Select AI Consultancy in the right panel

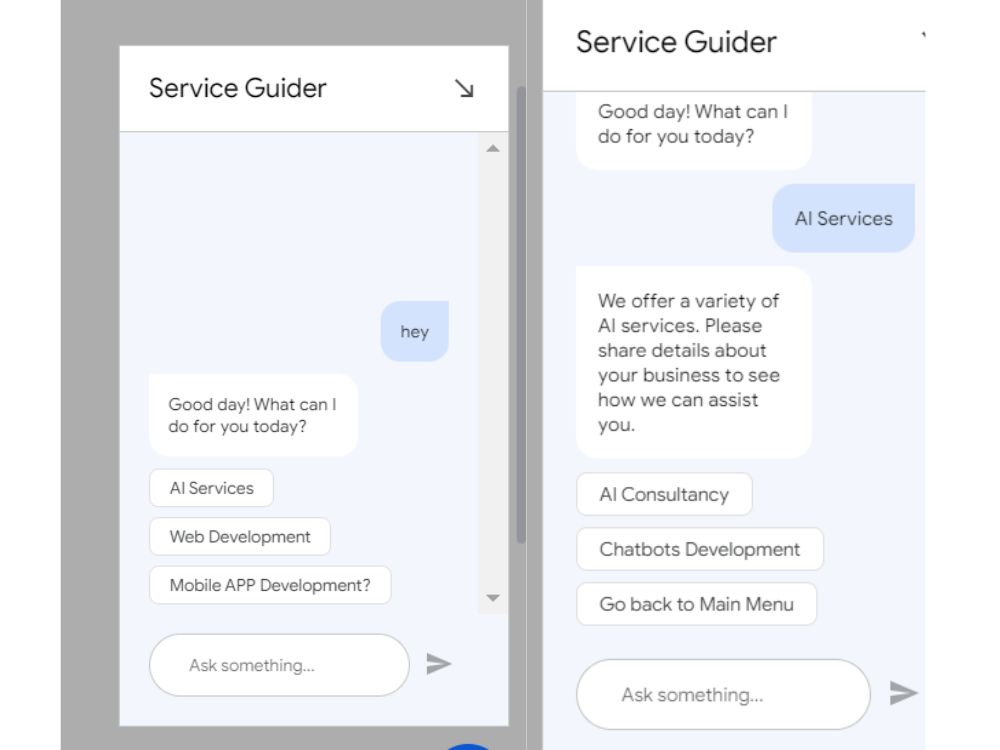point(663,494)
